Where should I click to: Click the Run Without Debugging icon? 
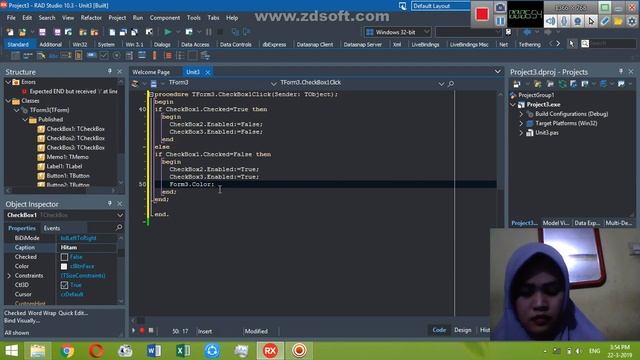click(x=189, y=32)
